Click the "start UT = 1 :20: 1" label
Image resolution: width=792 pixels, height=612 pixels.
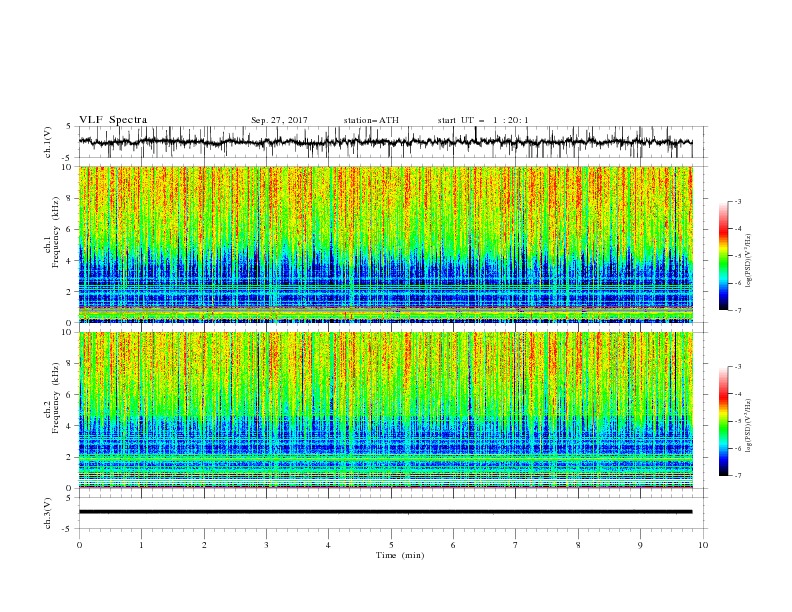click(x=483, y=120)
